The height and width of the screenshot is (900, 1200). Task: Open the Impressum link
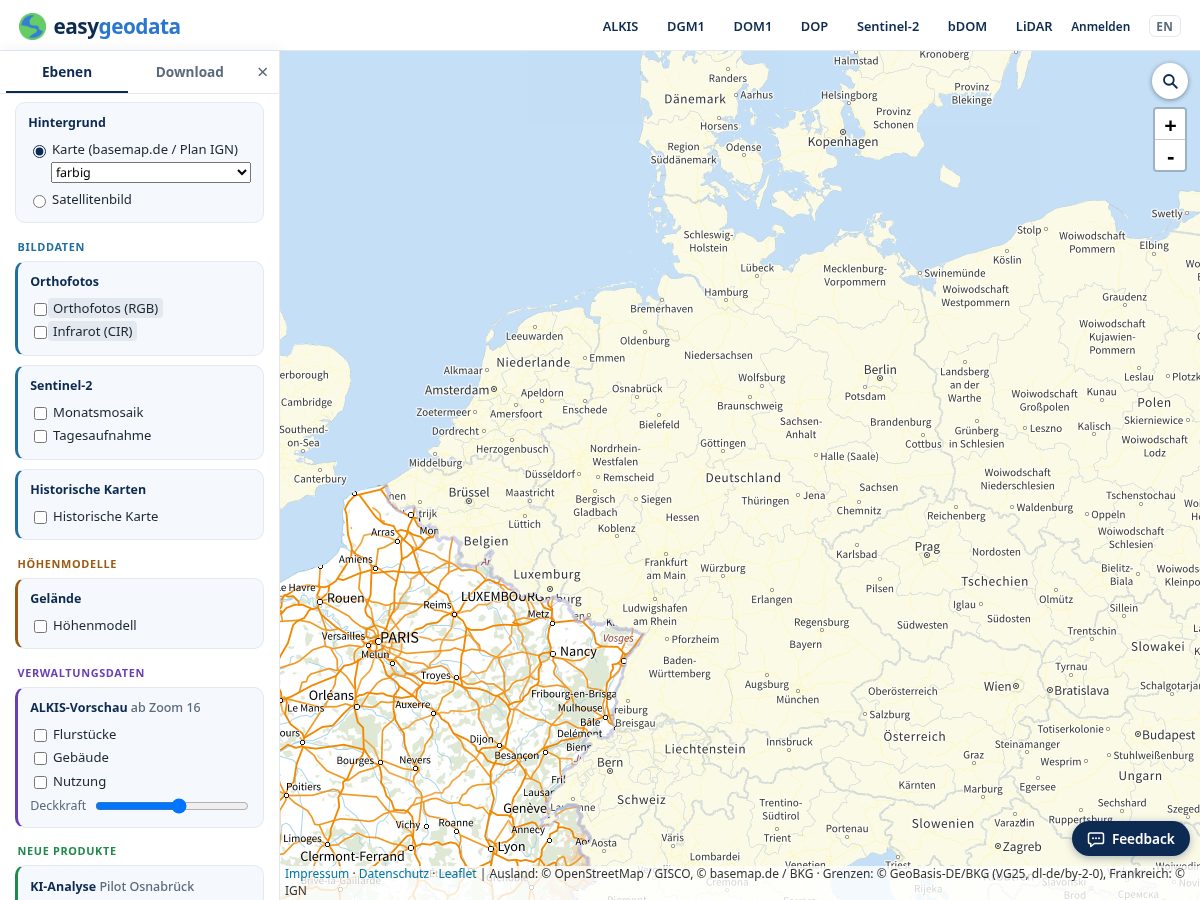(317, 874)
